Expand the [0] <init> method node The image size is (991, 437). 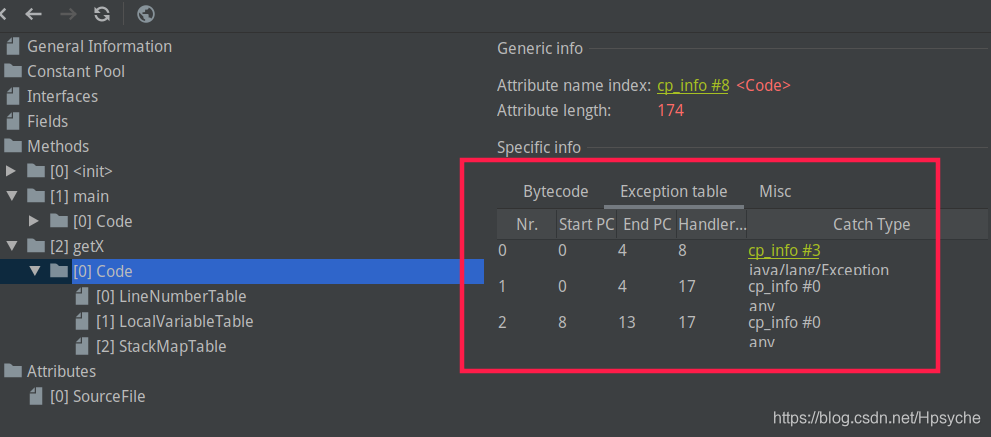(10, 171)
